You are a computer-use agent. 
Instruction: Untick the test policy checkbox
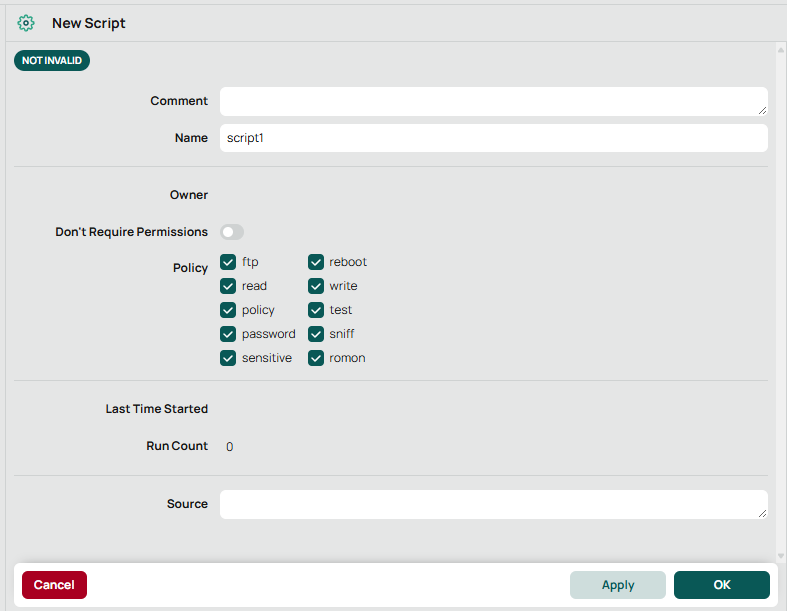click(x=316, y=310)
